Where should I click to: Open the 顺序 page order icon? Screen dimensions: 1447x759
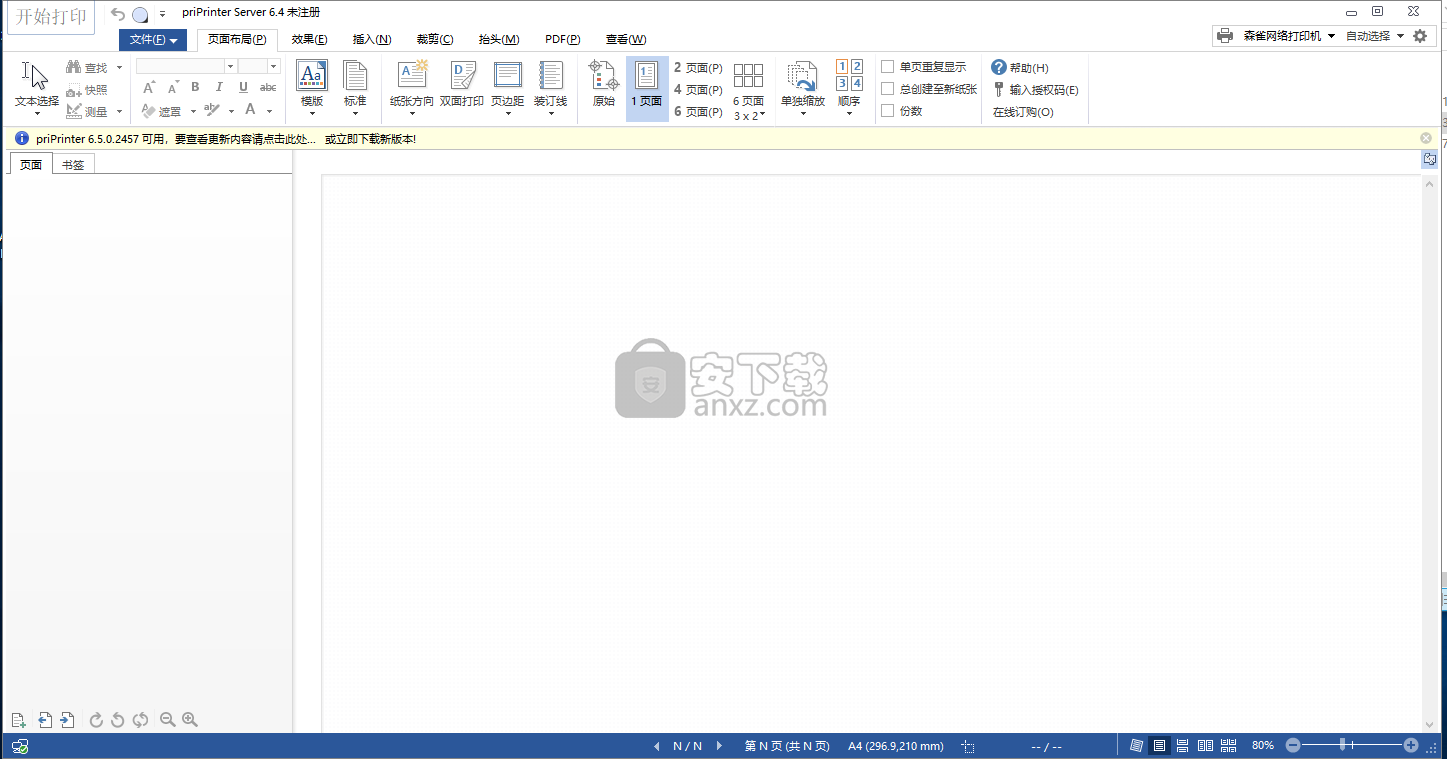click(849, 88)
